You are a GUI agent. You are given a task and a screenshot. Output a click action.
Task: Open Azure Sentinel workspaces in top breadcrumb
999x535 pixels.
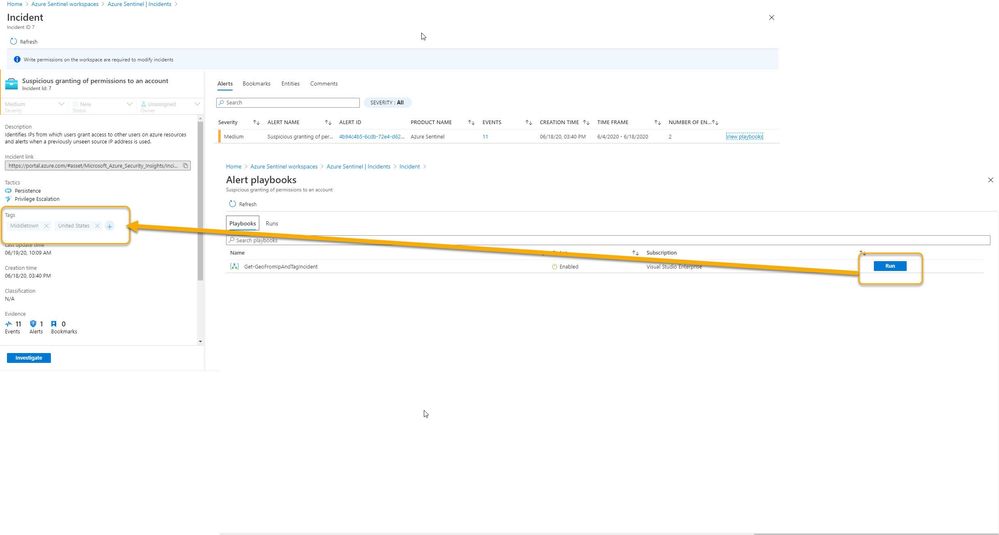(x=65, y=4)
